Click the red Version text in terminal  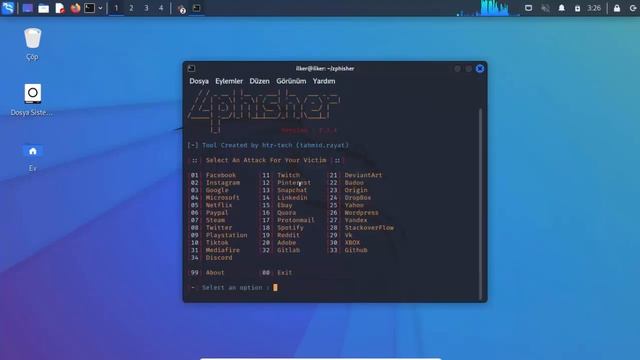(x=309, y=131)
